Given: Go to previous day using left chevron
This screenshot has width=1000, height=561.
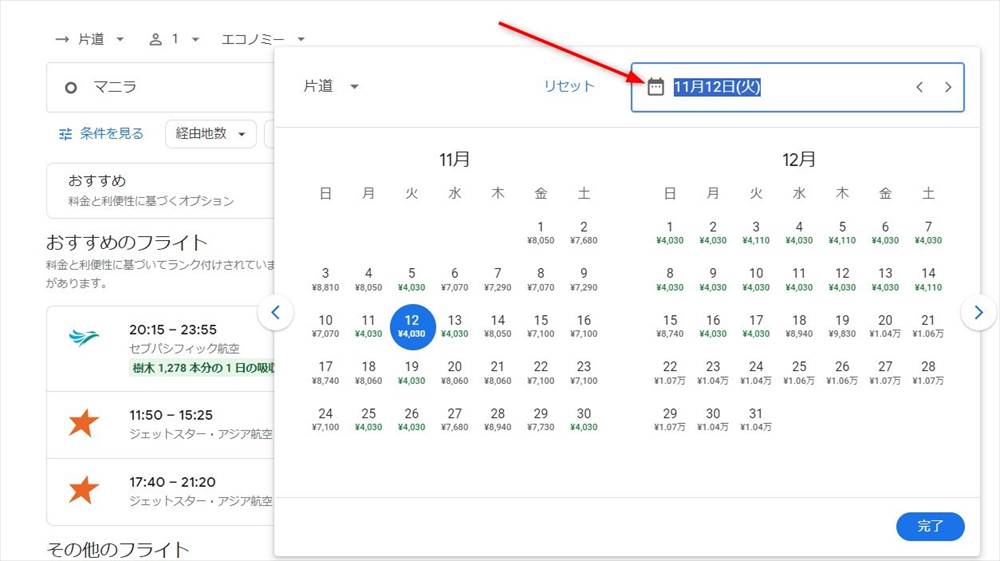Looking at the screenshot, I should 919,87.
